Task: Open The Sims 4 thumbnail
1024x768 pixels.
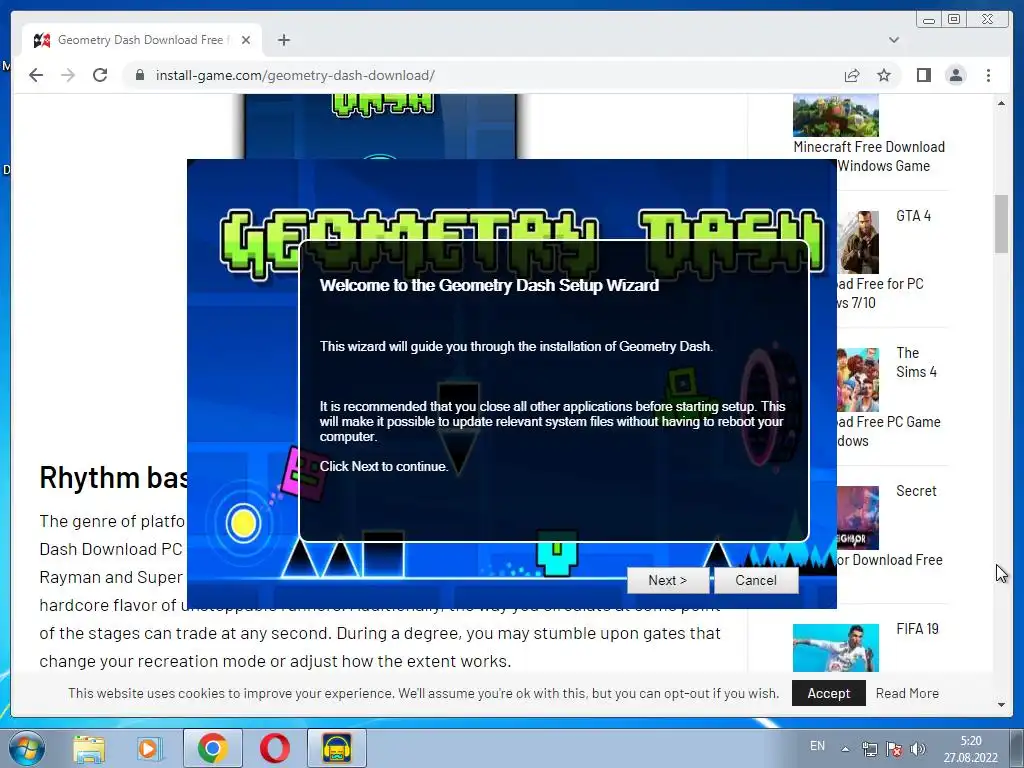Action: coord(858,379)
